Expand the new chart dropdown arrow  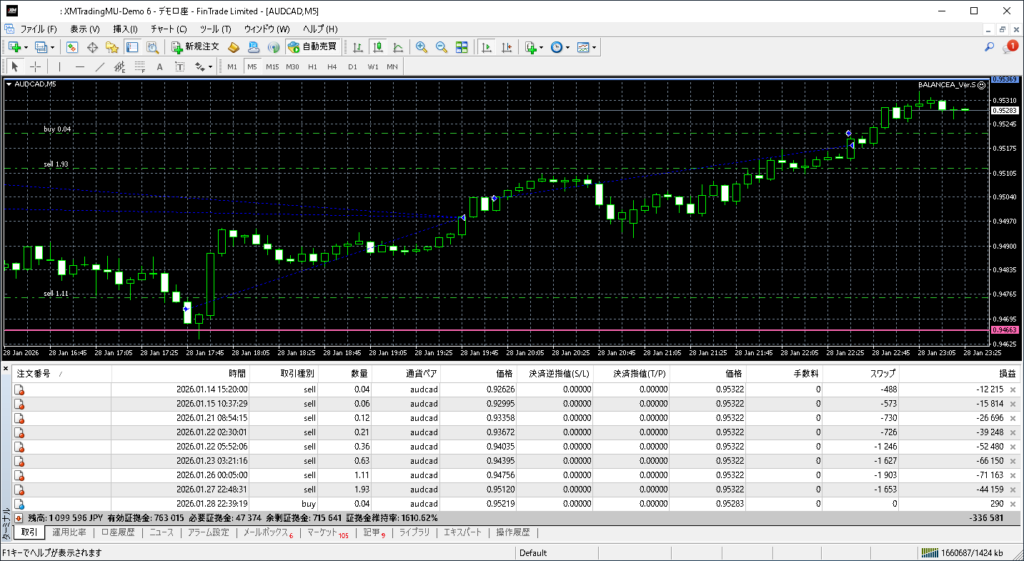[x=26, y=47]
